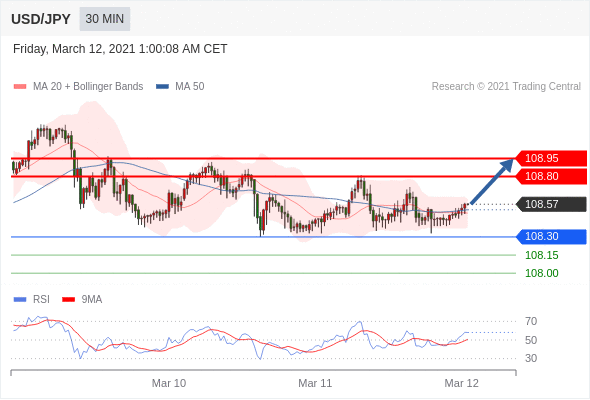Click the Mar 12 date axis label
Viewport: 590px width, 400px height.
click(461, 383)
